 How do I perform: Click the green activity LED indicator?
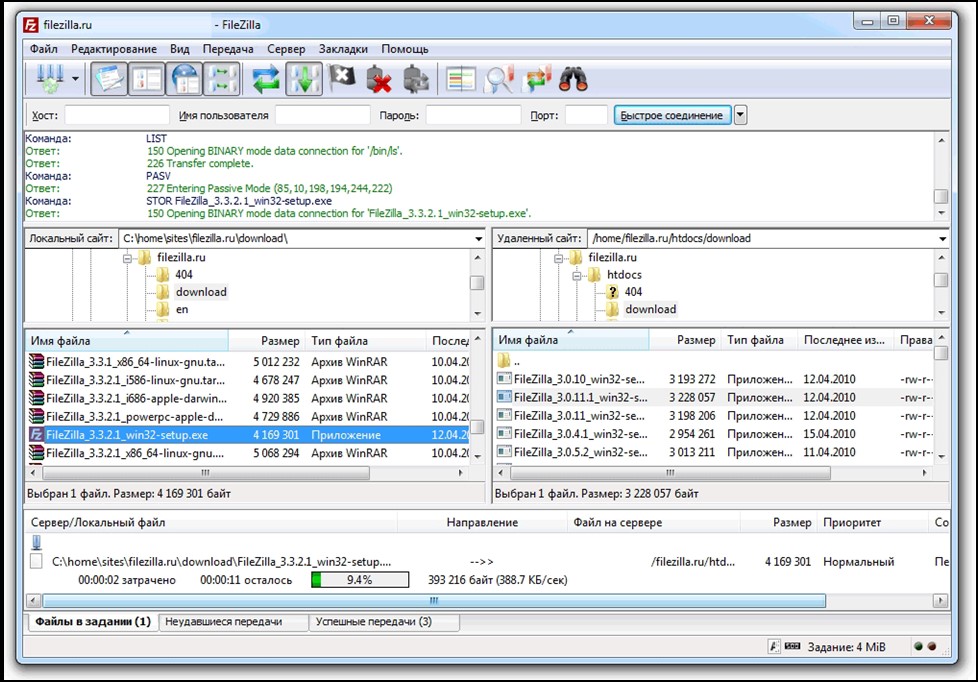(918, 646)
